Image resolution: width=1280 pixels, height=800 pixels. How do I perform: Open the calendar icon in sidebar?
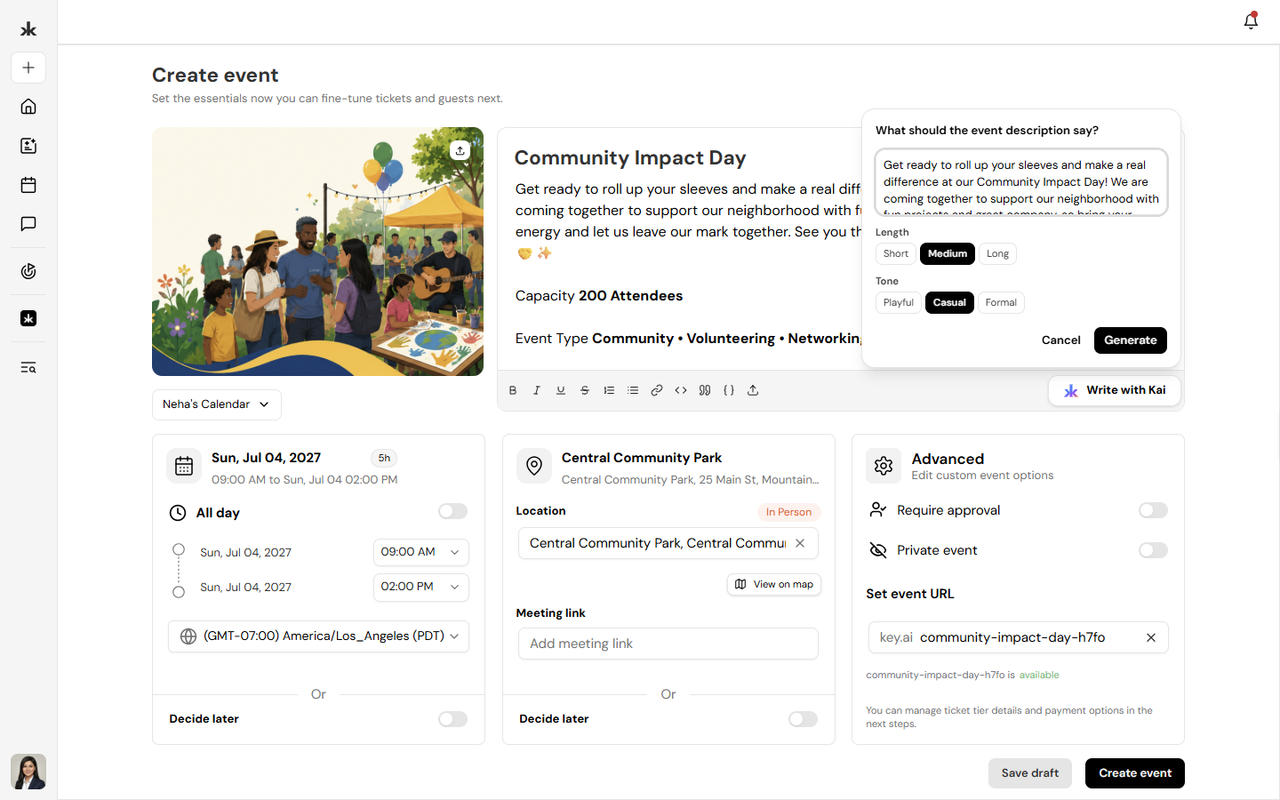pos(28,185)
